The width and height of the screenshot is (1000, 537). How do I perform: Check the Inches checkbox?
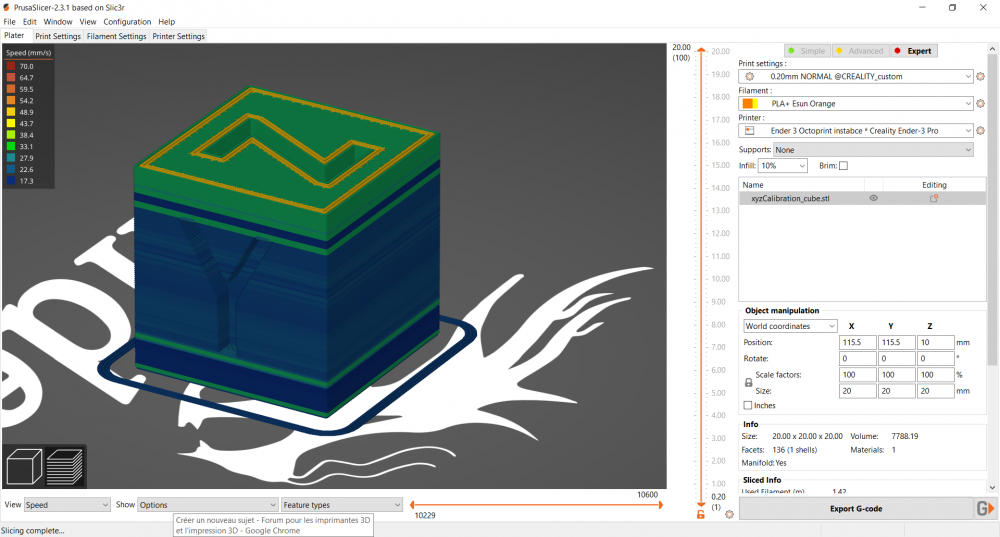click(x=747, y=406)
